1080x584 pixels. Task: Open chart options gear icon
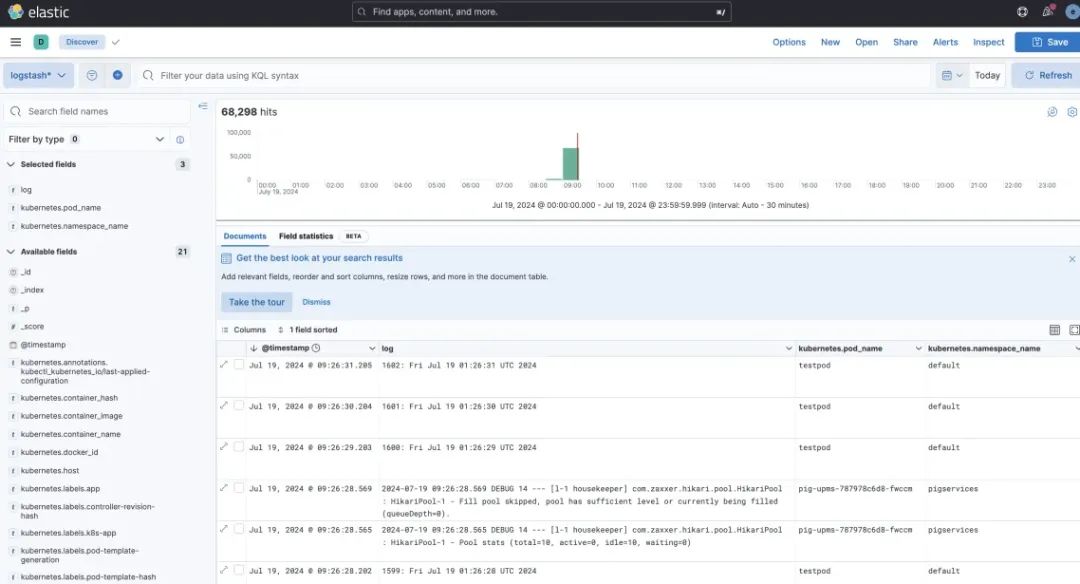pos(1072,112)
